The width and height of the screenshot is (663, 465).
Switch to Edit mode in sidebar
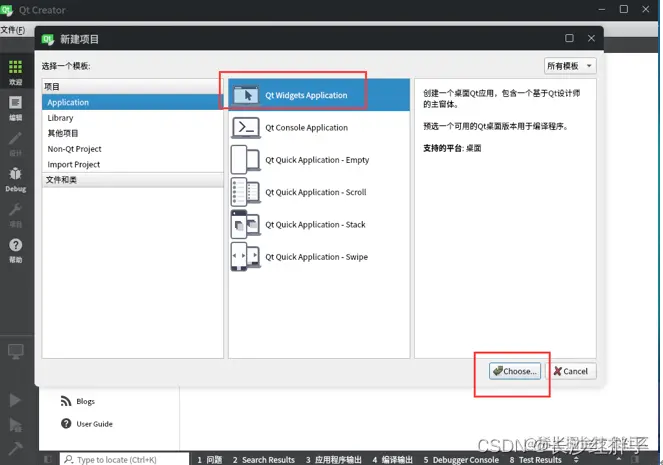(16, 103)
